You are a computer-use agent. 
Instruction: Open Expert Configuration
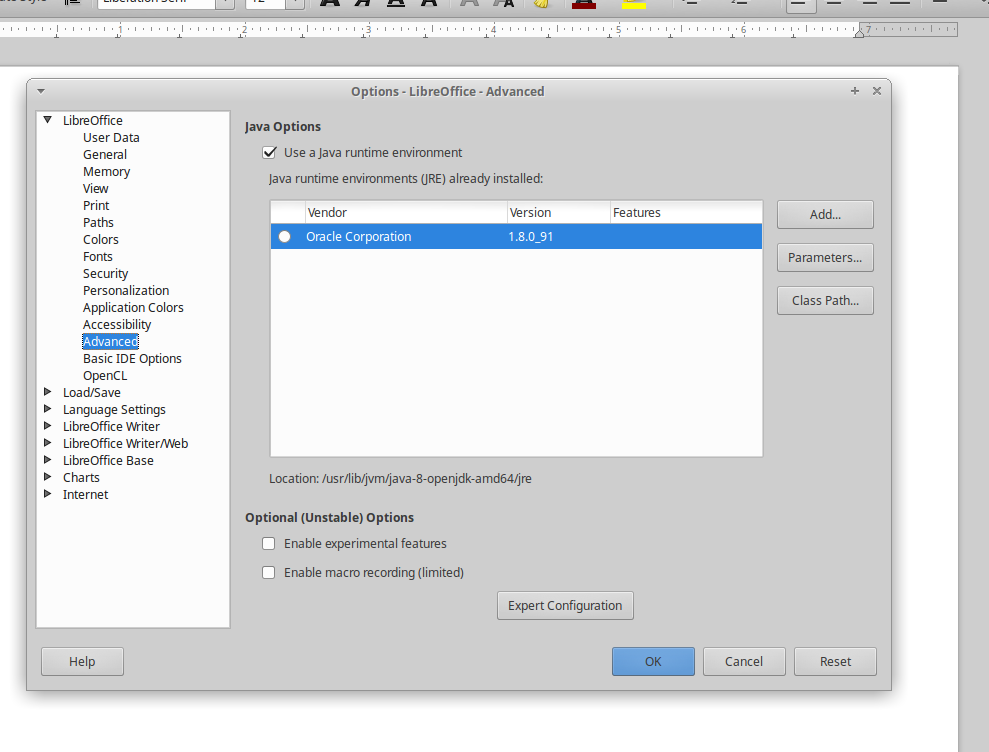point(565,606)
